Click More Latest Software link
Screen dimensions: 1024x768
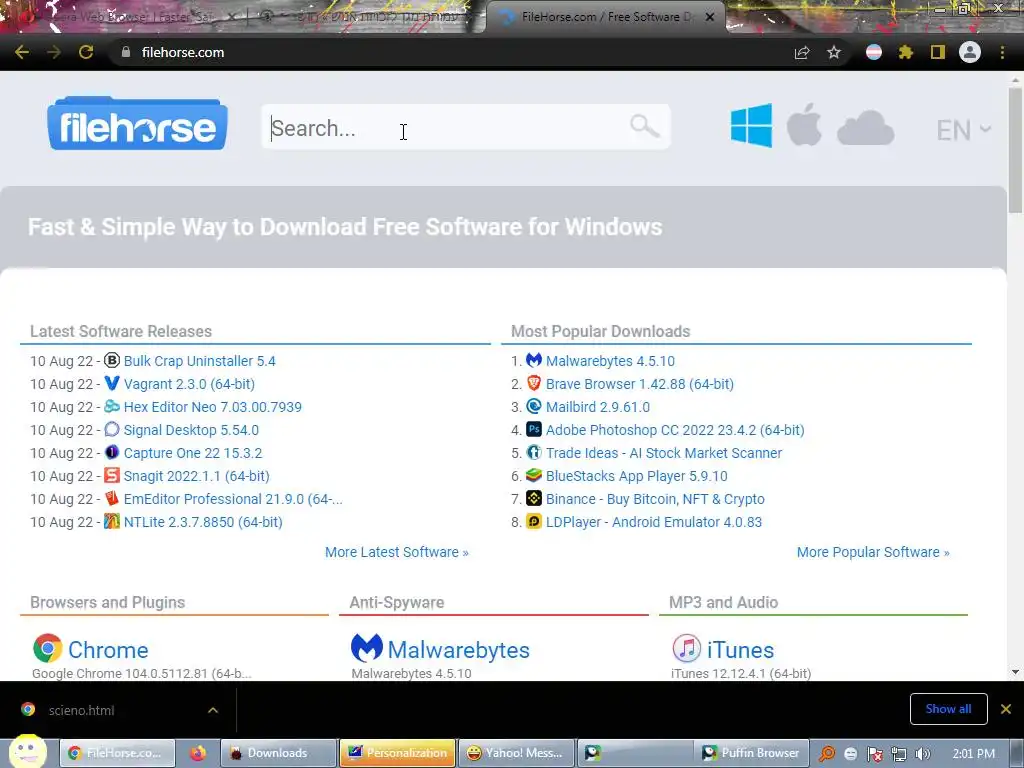[x=396, y=552]
